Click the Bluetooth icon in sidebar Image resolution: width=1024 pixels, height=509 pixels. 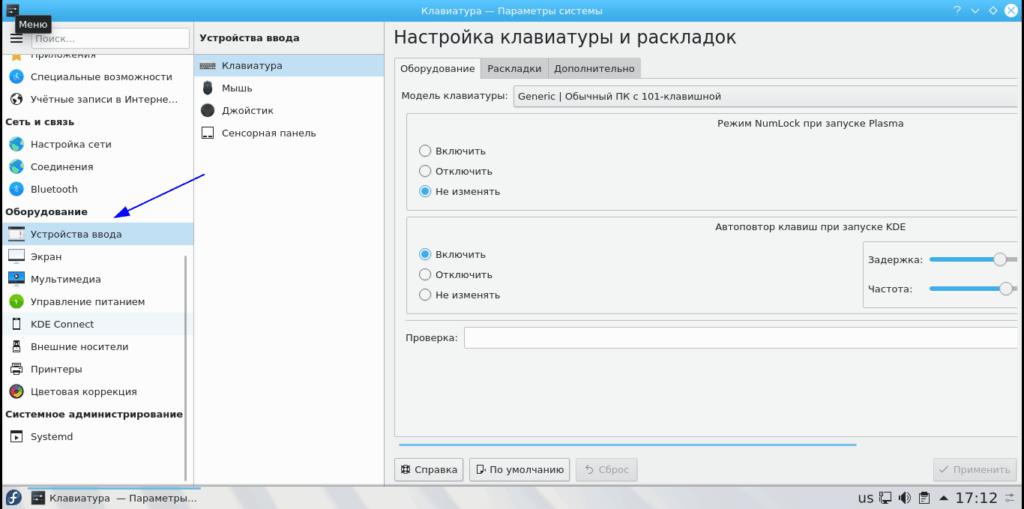(x=16, y=189)
